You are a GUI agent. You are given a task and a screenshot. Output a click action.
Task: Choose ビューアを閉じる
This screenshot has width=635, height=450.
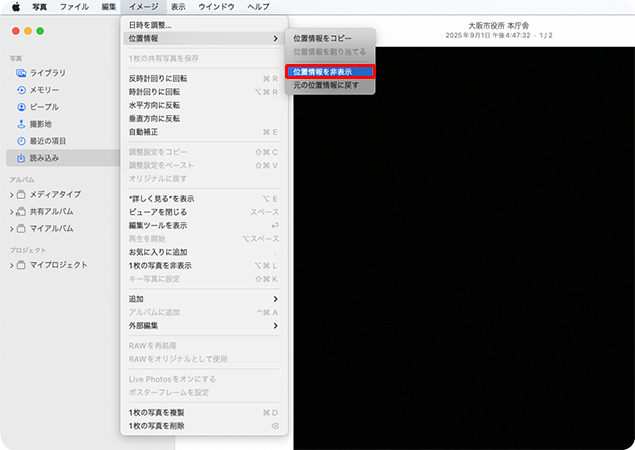point(204,212)
